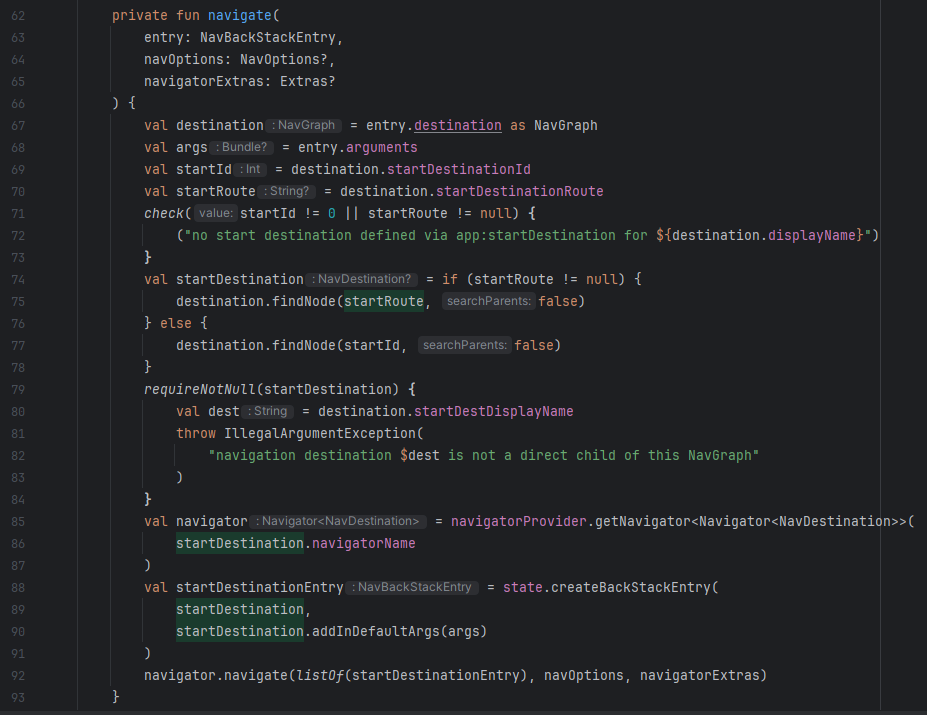Screen dimensions: 927x715
Task: Click the listOf call on line 92
Action: [319, 675]
